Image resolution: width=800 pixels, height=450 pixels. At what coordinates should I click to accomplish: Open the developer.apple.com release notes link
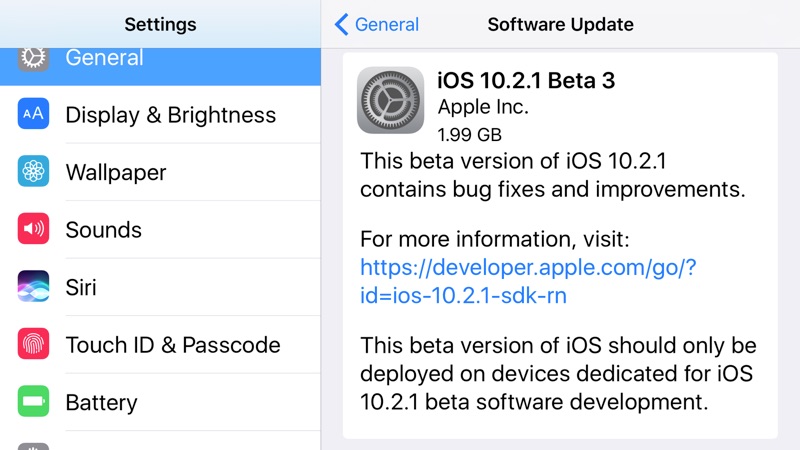(x=528, y=281)
